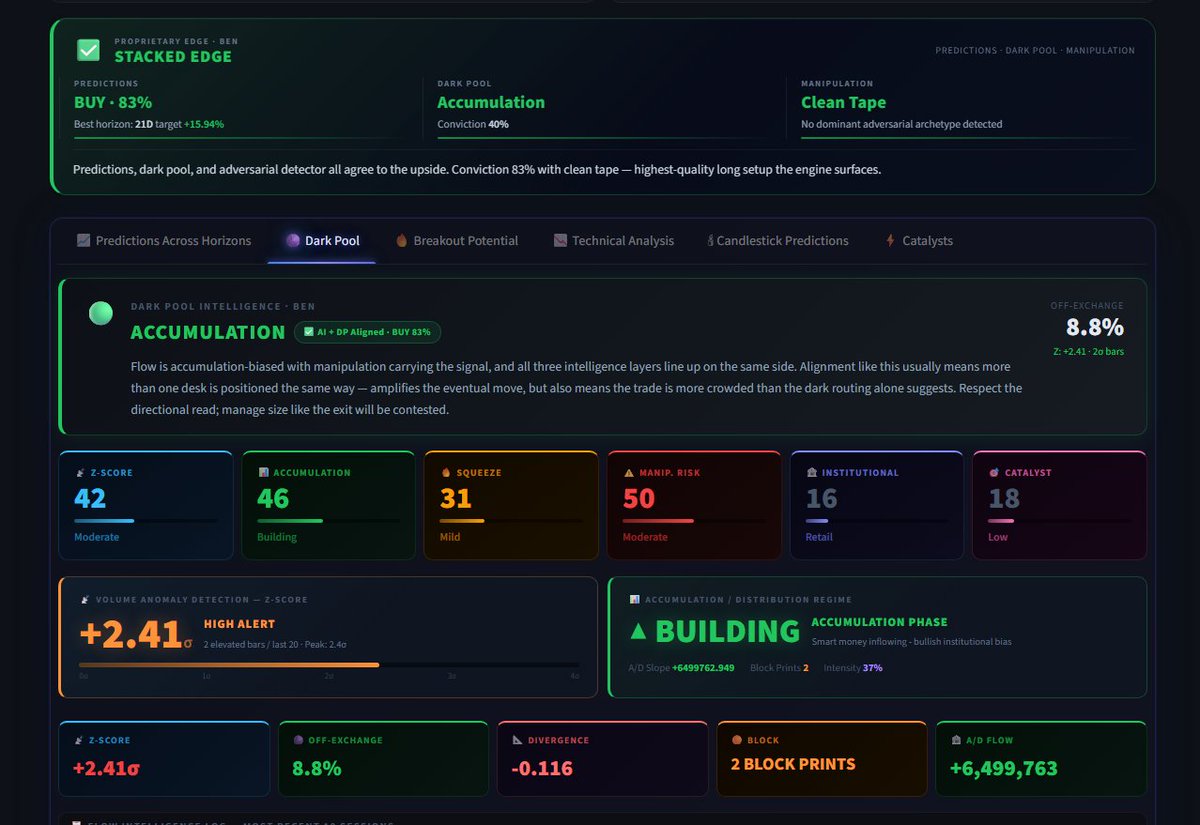Click the Intensity 37% stat

click(x=853, y=667)
